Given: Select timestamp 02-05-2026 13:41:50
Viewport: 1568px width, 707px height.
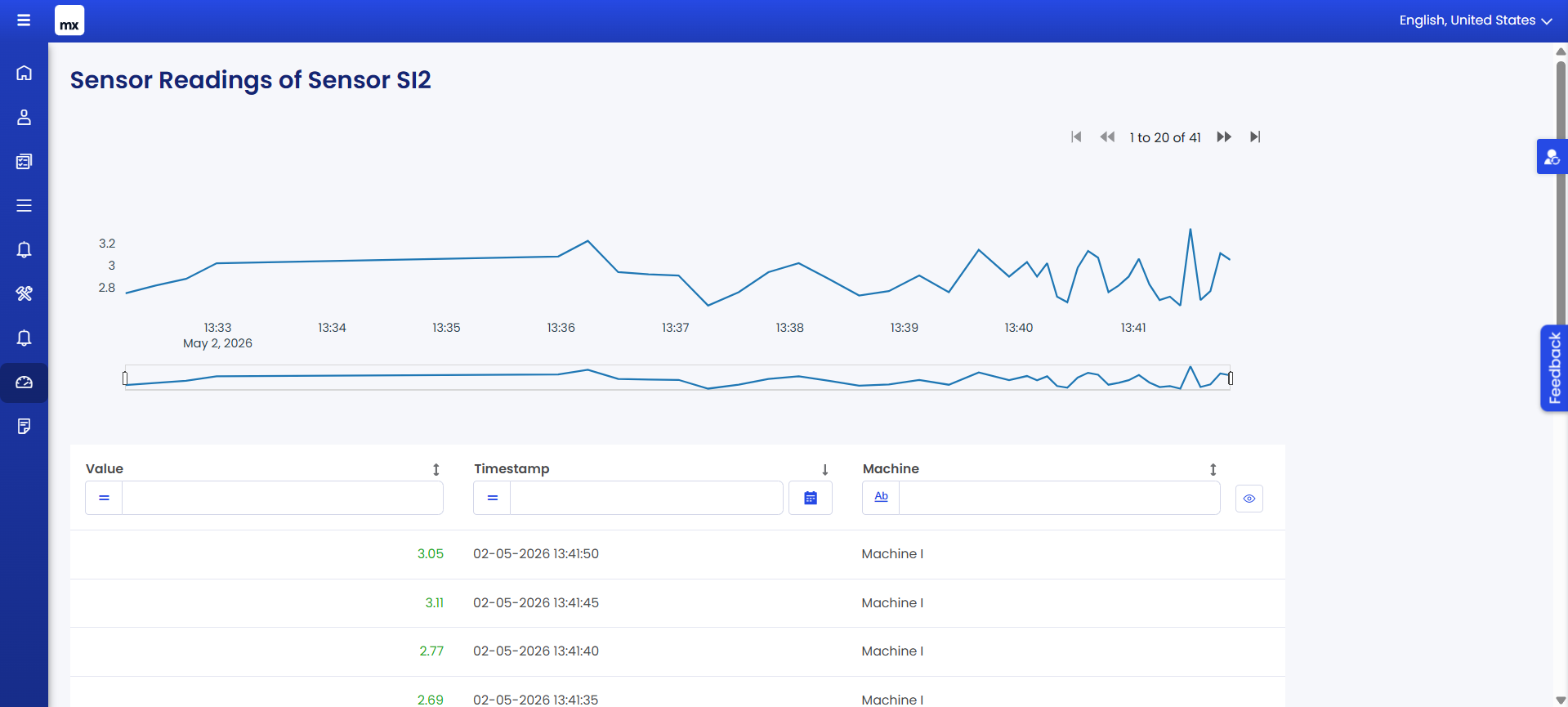Looking at the screenshot, I should click(536, 553).
